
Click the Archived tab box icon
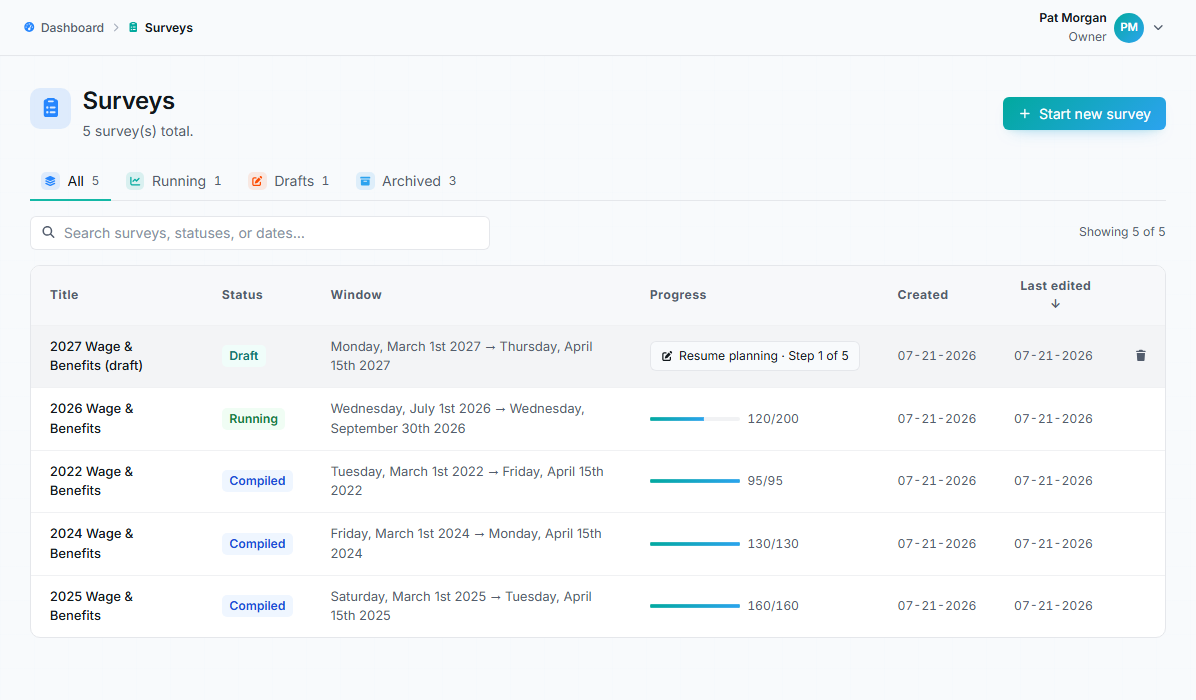(x=365, y=181)
